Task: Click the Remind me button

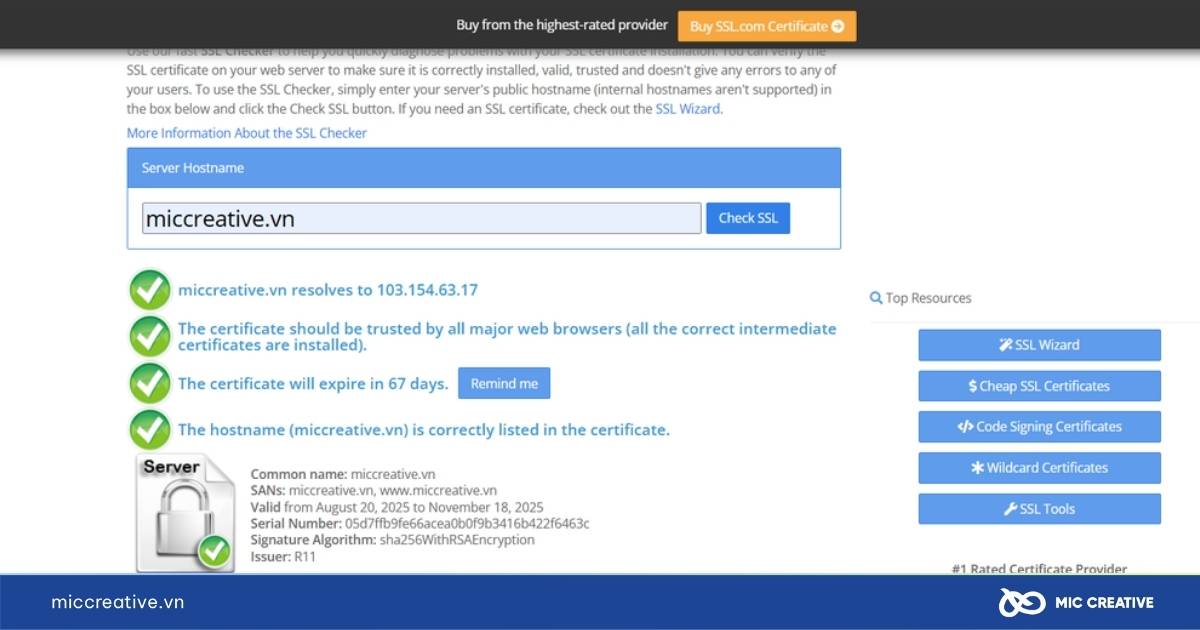Action: tap(504, 384)
